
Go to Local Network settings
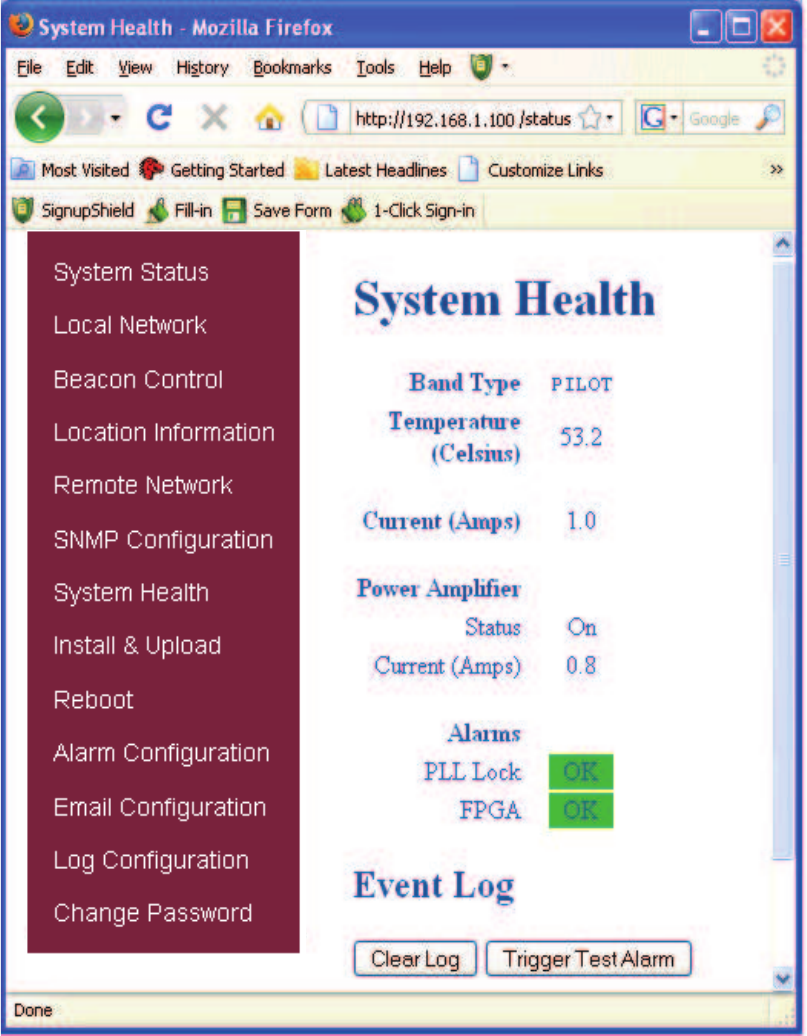(130, 325)
